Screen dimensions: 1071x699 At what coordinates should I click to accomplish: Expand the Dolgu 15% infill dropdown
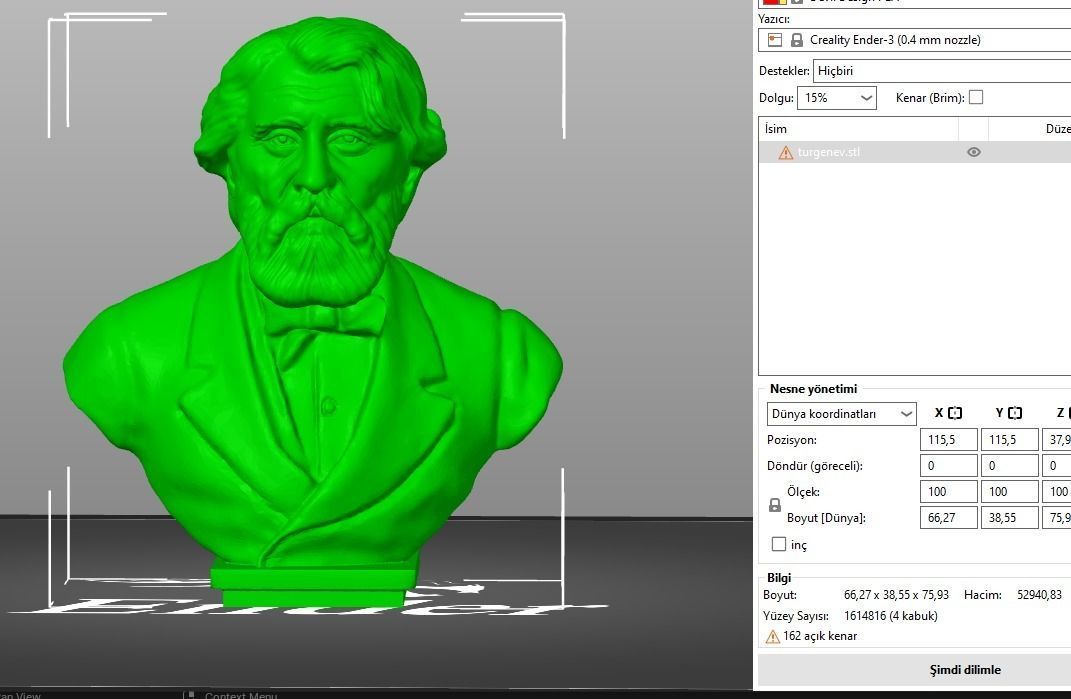[x=837, y=98]
